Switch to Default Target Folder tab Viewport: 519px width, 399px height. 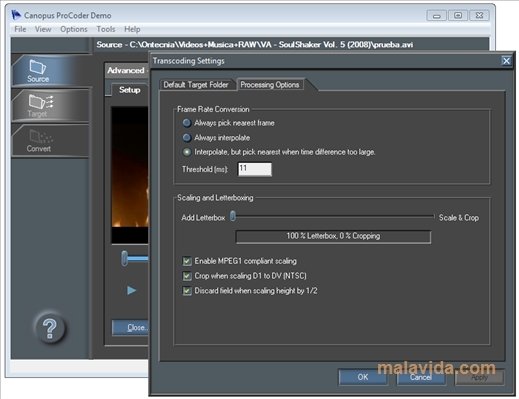196,85
